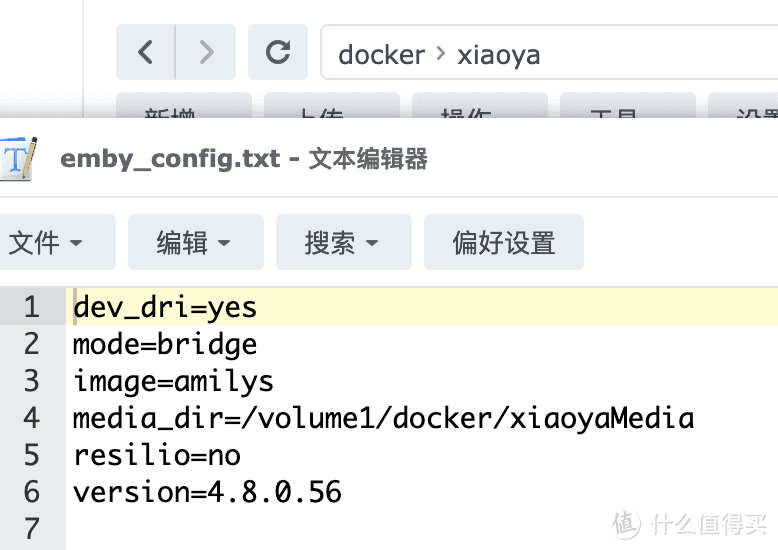Place cursor on the resilio=no line
The height and width of the screenshot is (550, 778).
click(157, 455)
